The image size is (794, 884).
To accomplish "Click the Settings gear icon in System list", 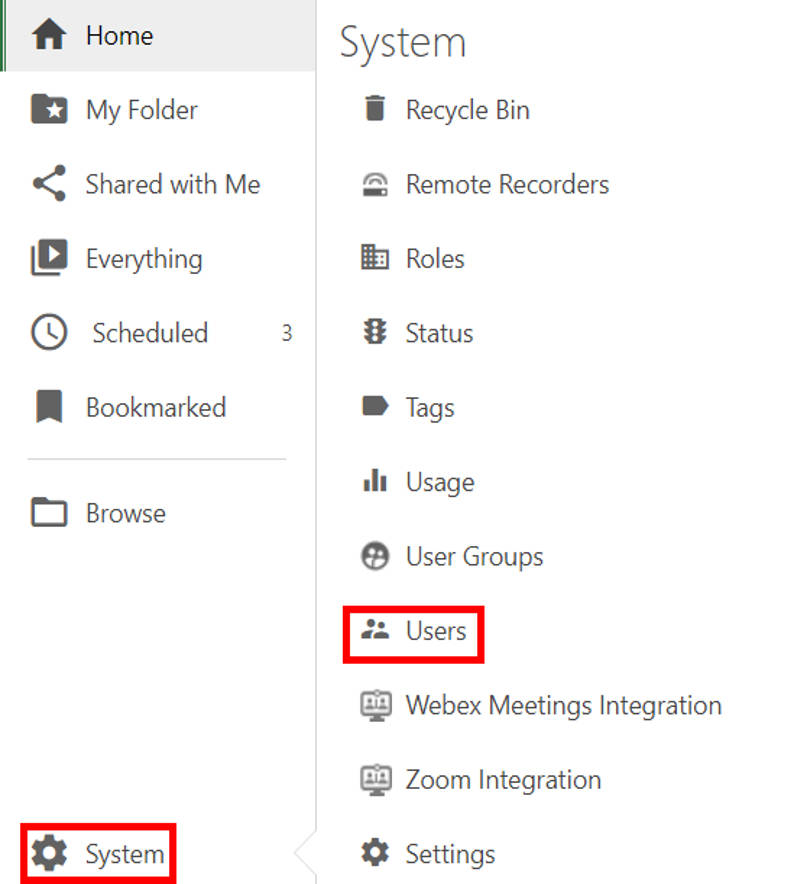I will 375,854.
